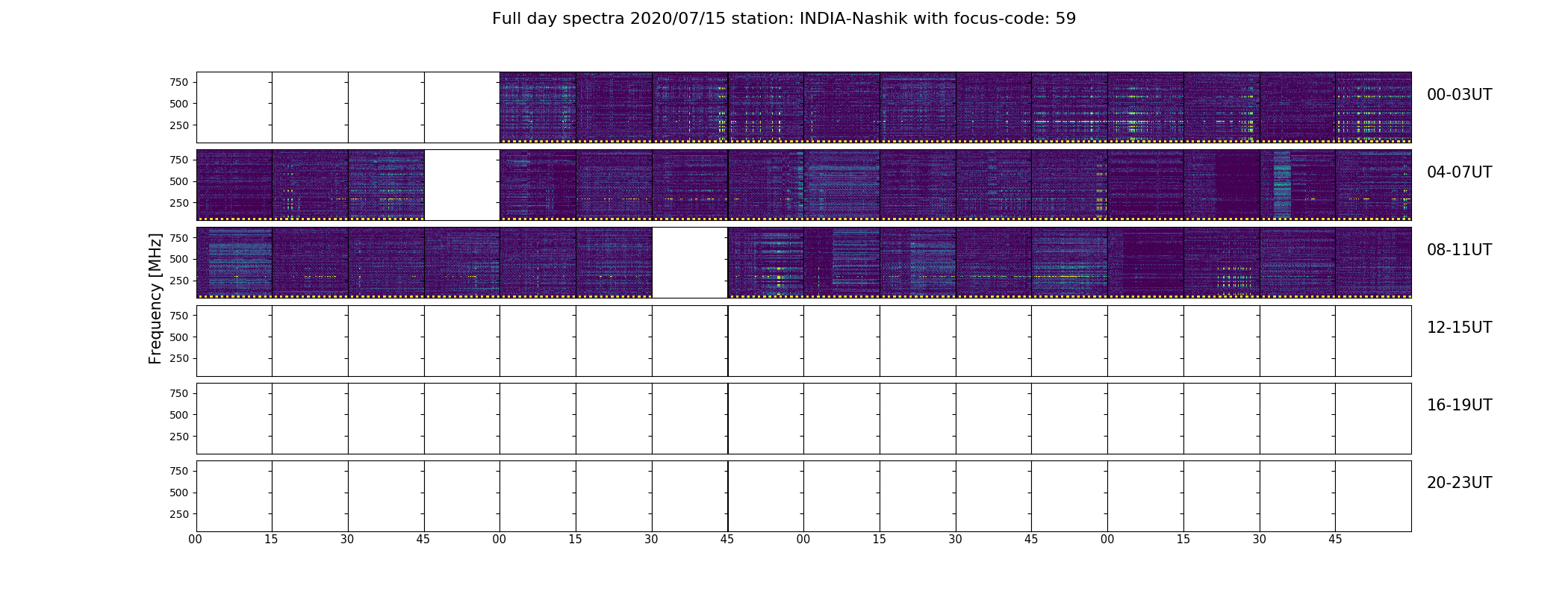This screenshot has height=597, width=1568.
Task: Select the 250 tick of the 04-07UT row
Action: click(179, 203)
